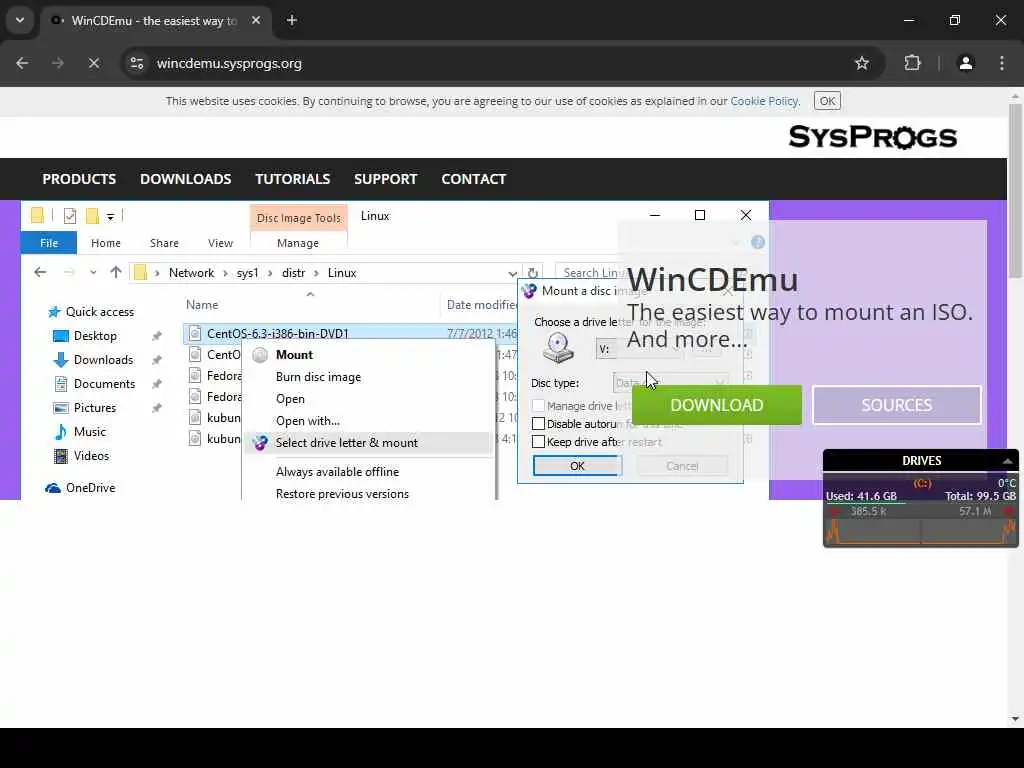1024x768 pixels.
Task: Choose Open with... from context menu
Action: pyautogui.click(x=308, y=421)
